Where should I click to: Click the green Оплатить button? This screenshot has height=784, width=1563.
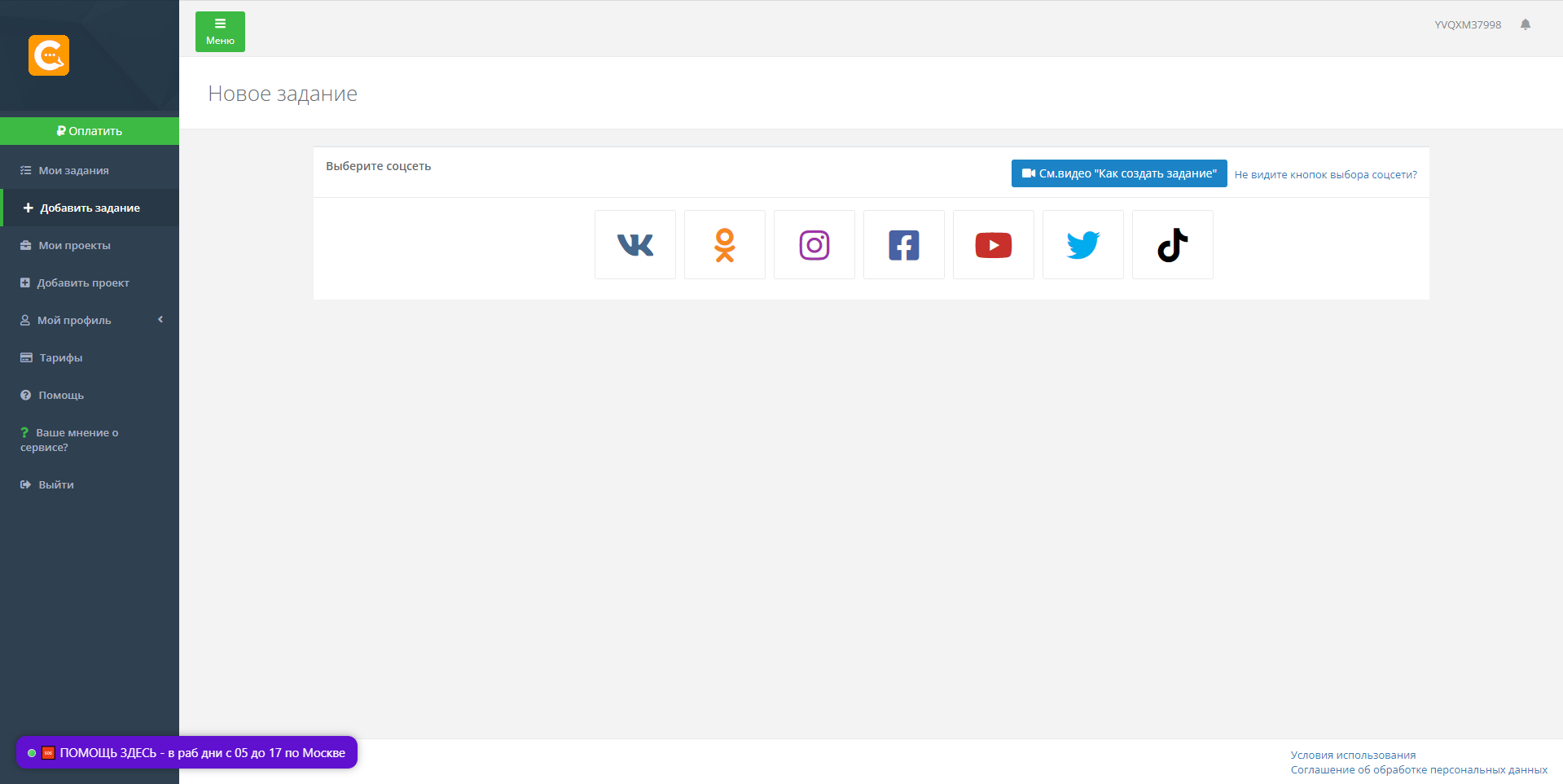[x=90, y=131]
